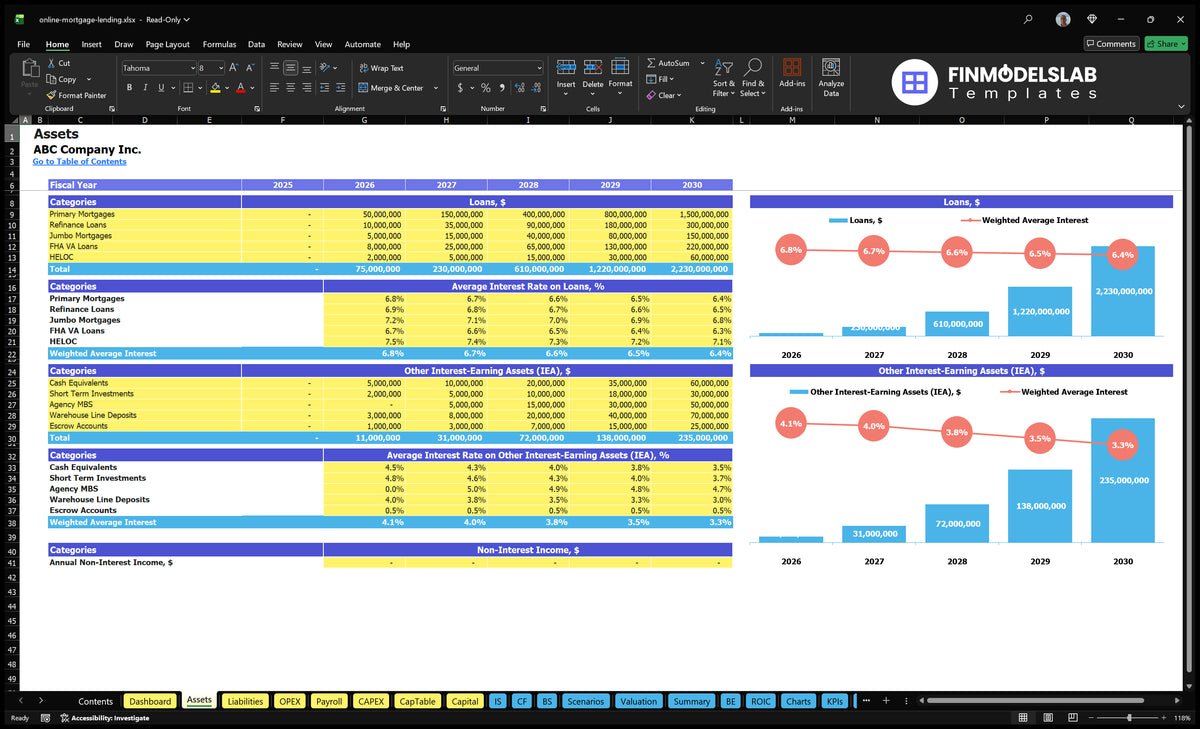1200x729 pixels.
Task: Toggle Wrap Text
Action: tap(381, 68)
